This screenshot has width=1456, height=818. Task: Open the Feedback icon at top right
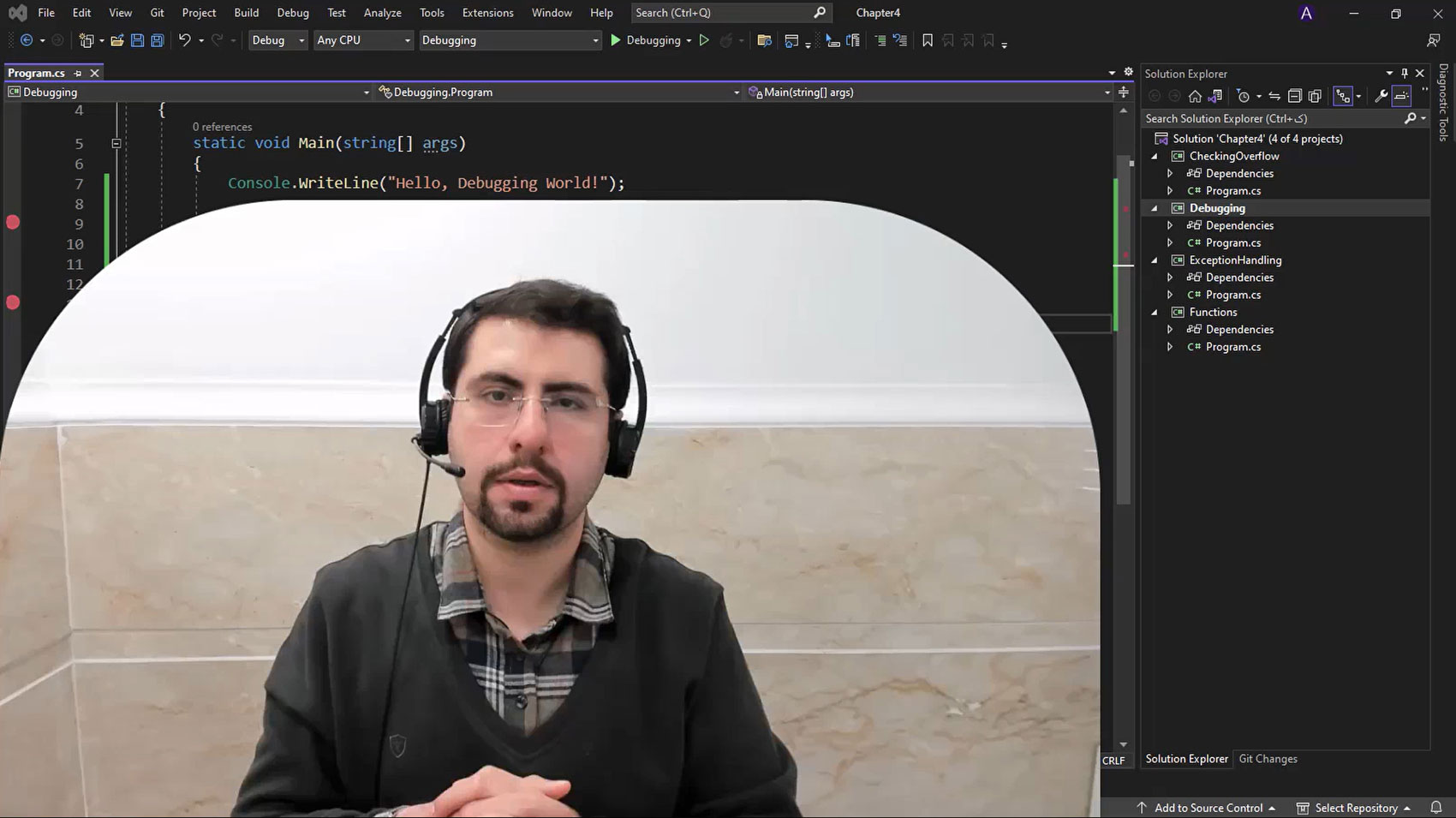(x=1434, y=40)
